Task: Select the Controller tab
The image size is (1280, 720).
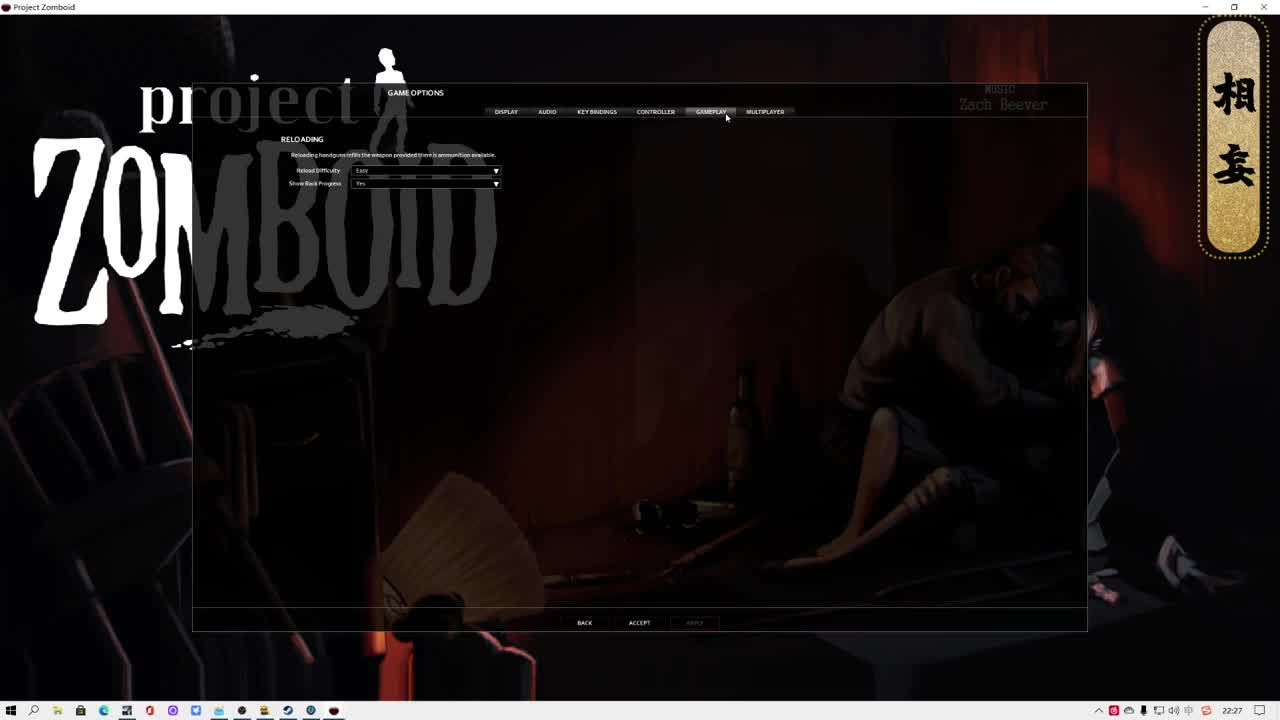Action: click(x=656, y=112)
